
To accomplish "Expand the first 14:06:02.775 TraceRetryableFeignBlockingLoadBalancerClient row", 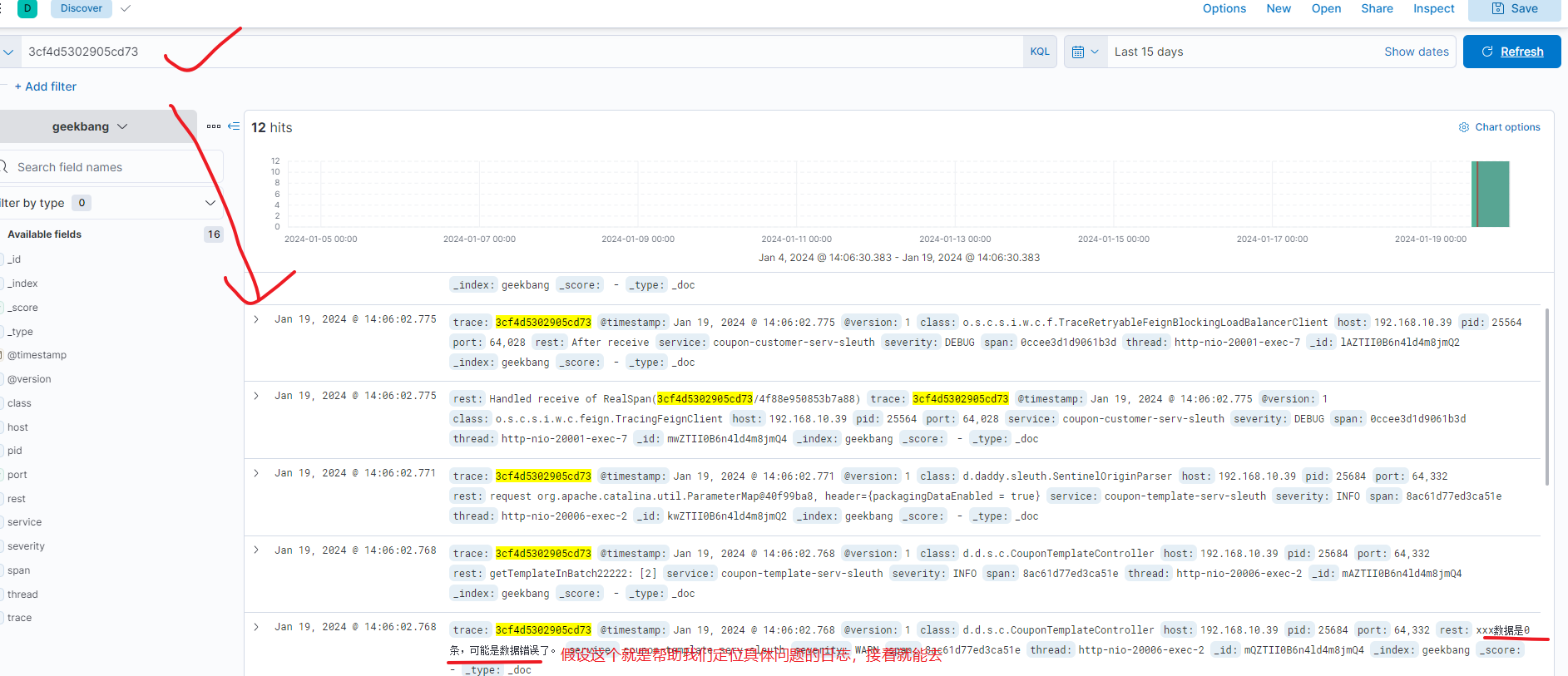I will (x=256, y=319).
